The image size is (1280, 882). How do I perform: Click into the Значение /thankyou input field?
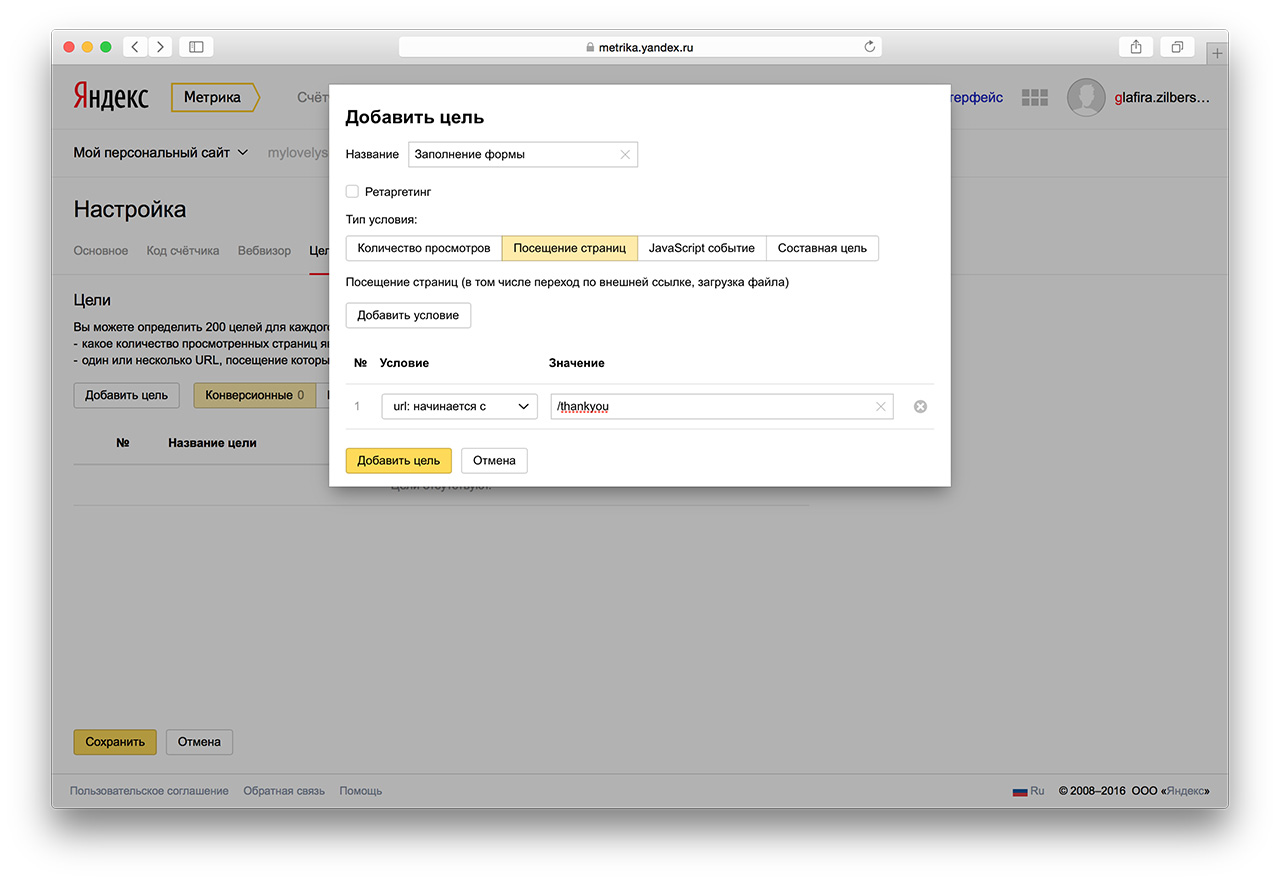[710, 406]
